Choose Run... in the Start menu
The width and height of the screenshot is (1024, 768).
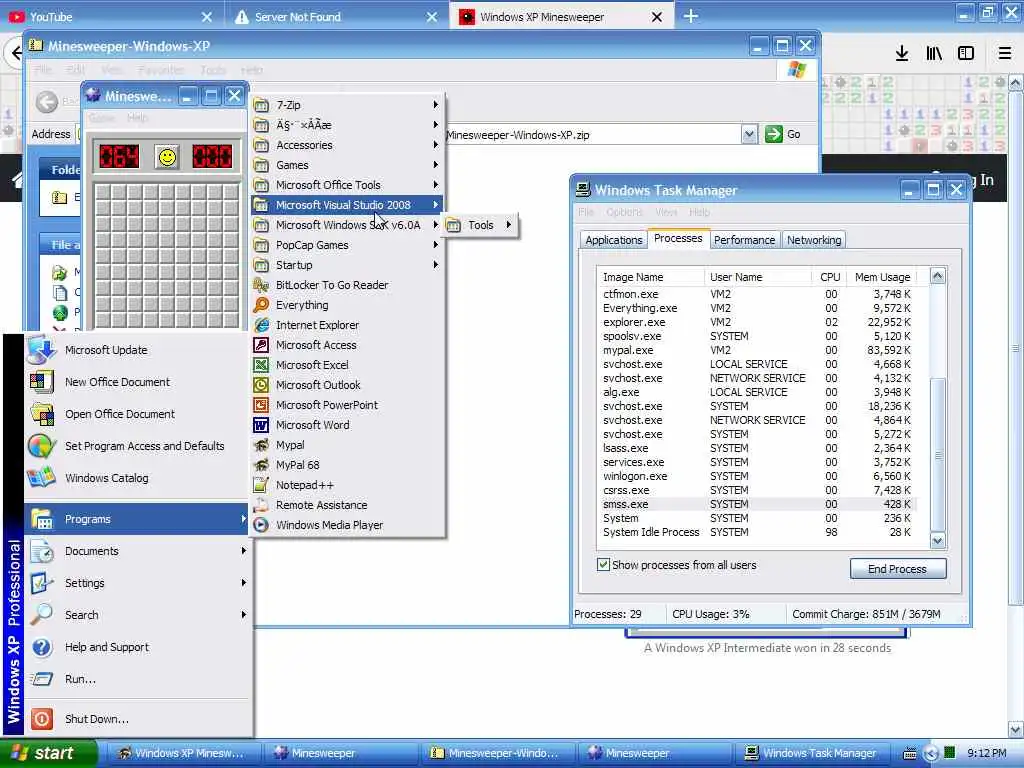(137, 679)
